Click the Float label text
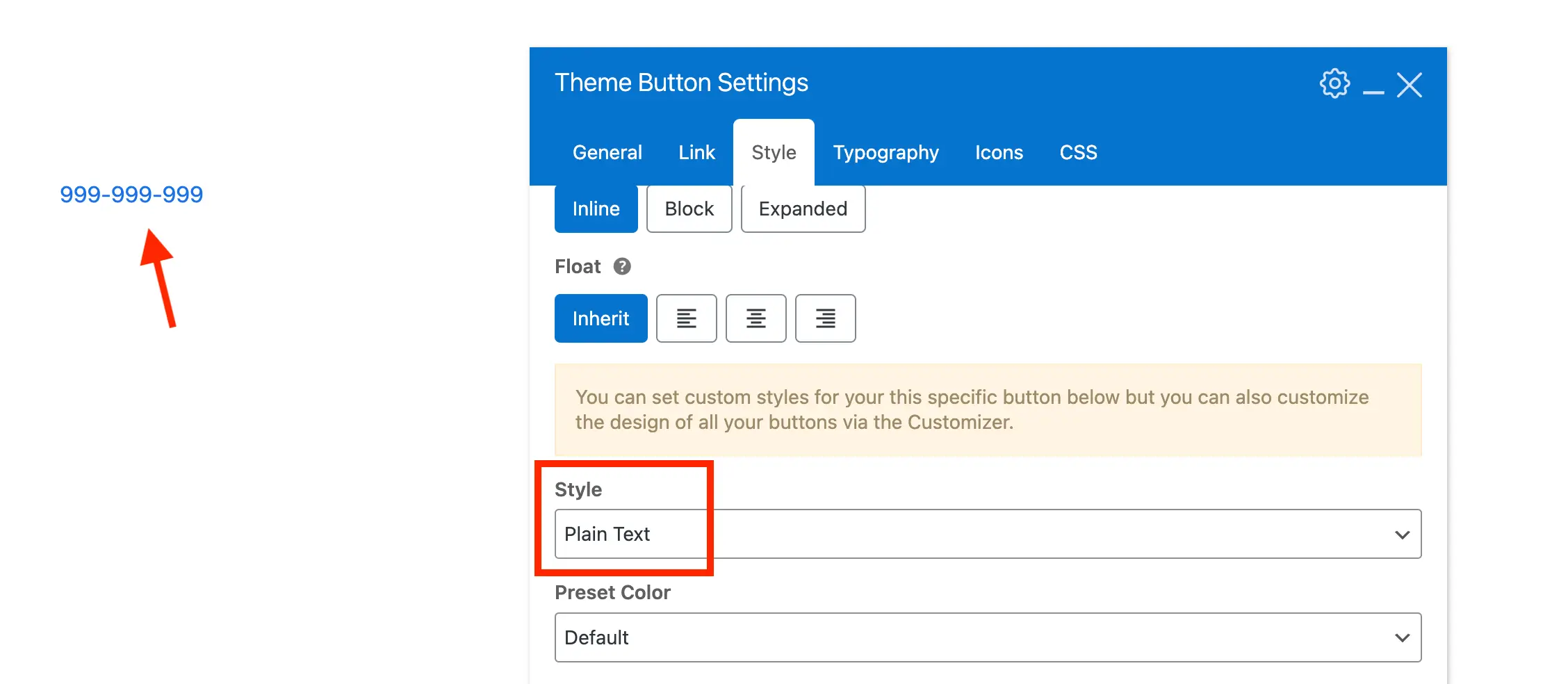The height and width of the screenshot is (684, 1568). (x=578, y=266)
